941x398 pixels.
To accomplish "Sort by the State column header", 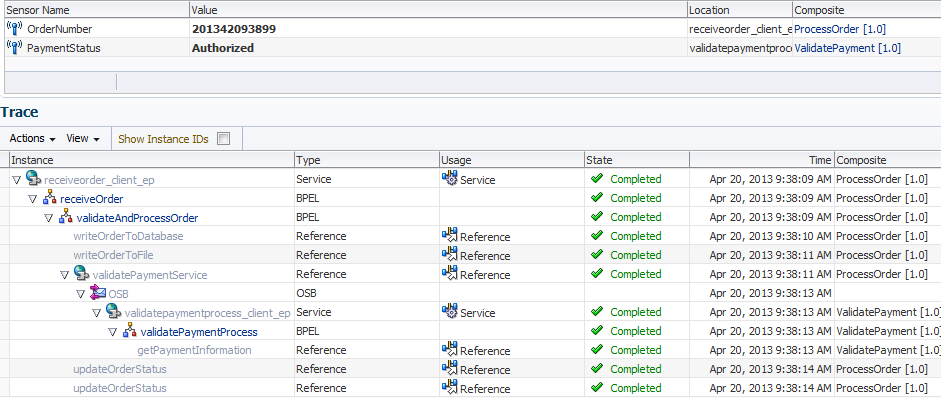I will point(637,160).
